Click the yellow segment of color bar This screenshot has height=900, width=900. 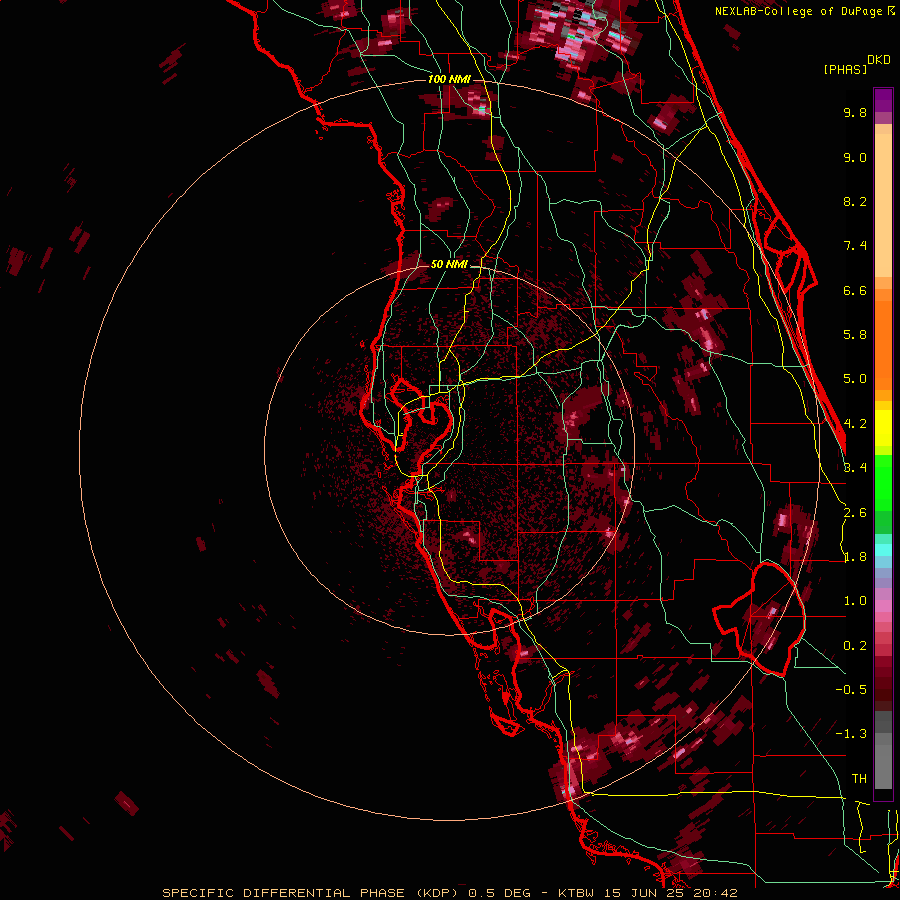click(x=883, y=428)
